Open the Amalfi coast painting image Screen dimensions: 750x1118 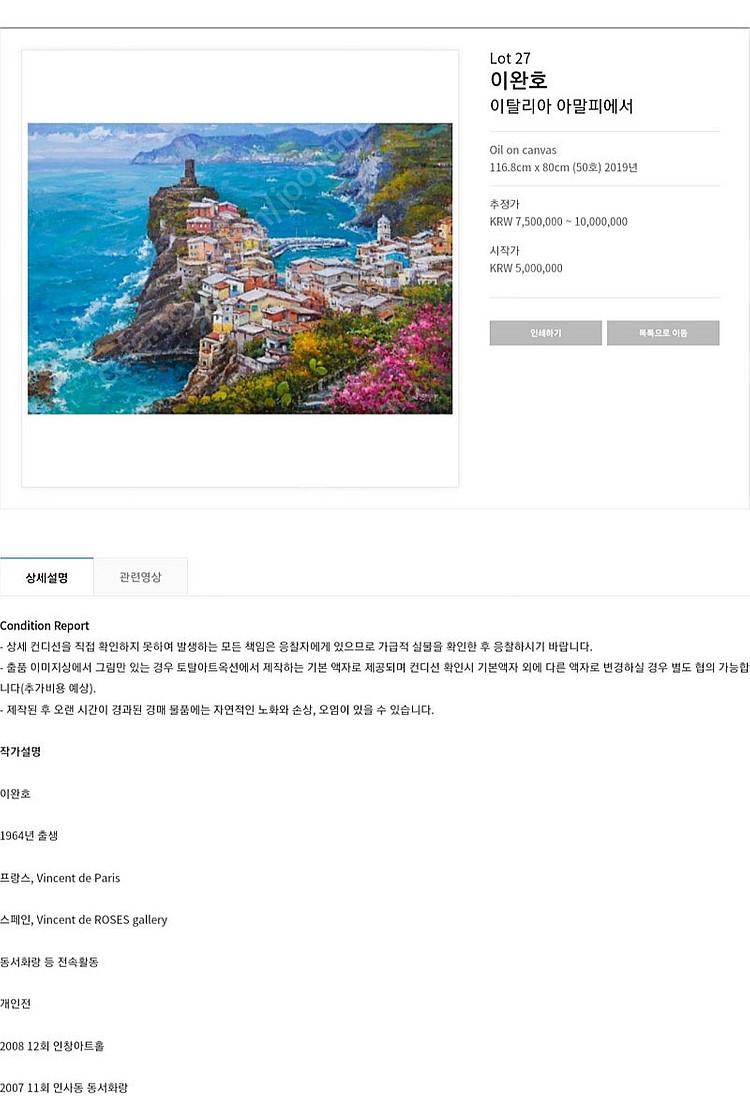click(x=240, y=268)
